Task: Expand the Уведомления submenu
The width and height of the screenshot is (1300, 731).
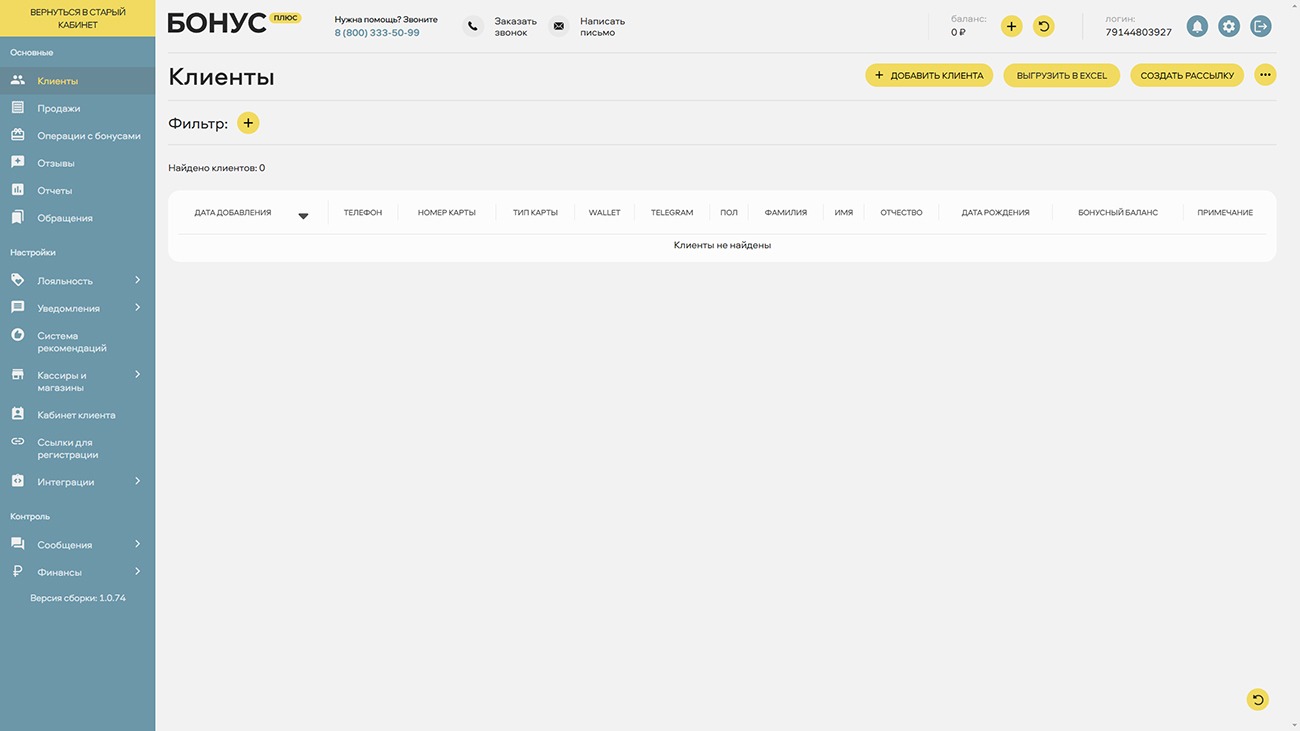Action: [x=137, y=308]
